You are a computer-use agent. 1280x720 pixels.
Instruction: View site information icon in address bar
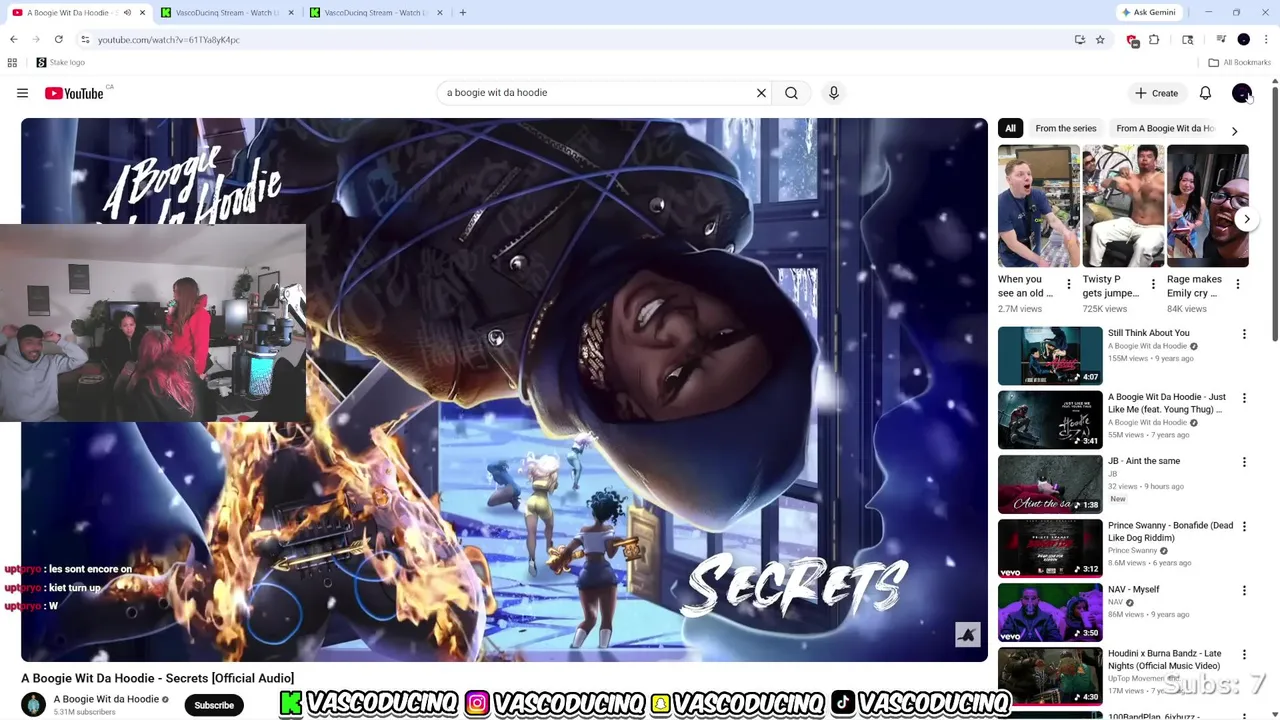tap(85, 39)
